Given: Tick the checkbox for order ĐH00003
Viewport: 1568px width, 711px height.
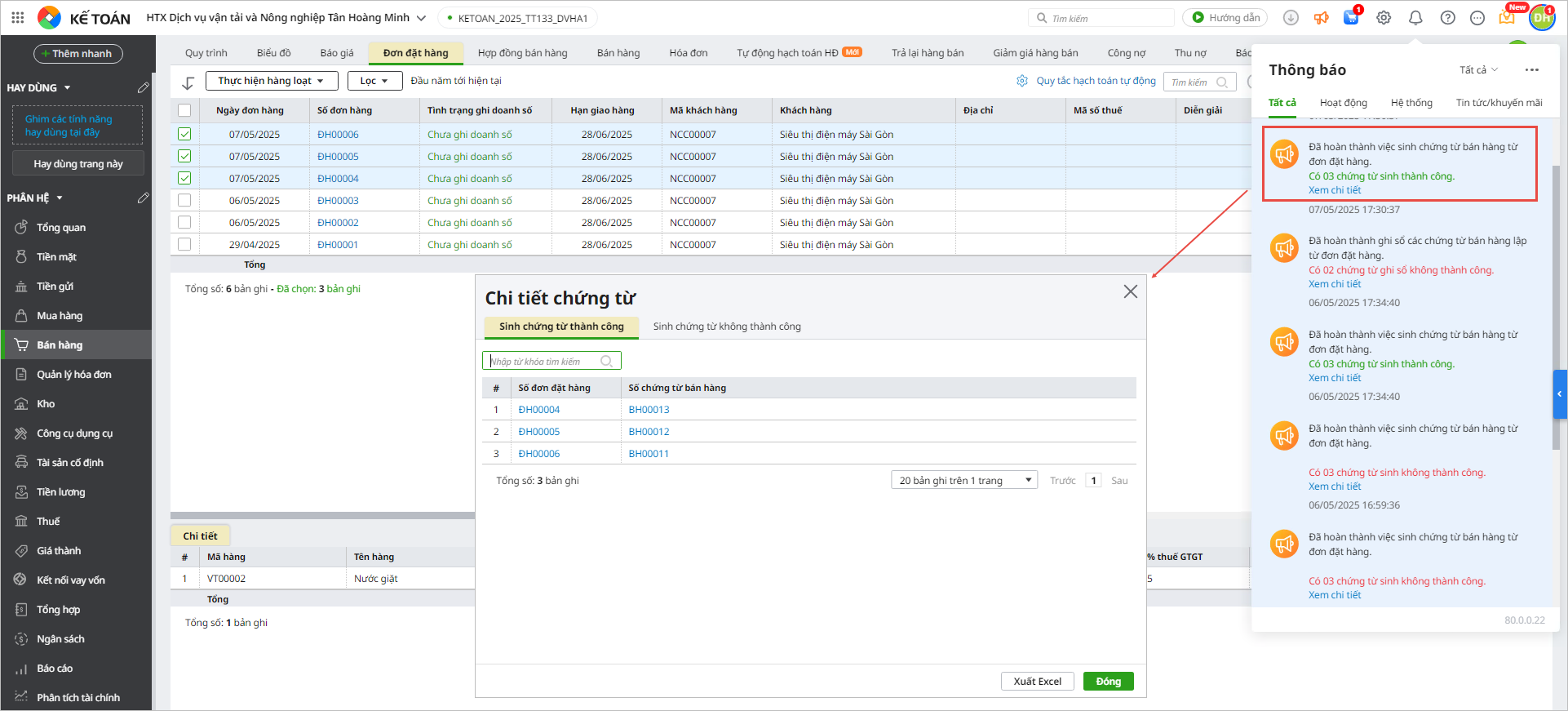Looking at the screenshot, I should (x=184, y=200).
